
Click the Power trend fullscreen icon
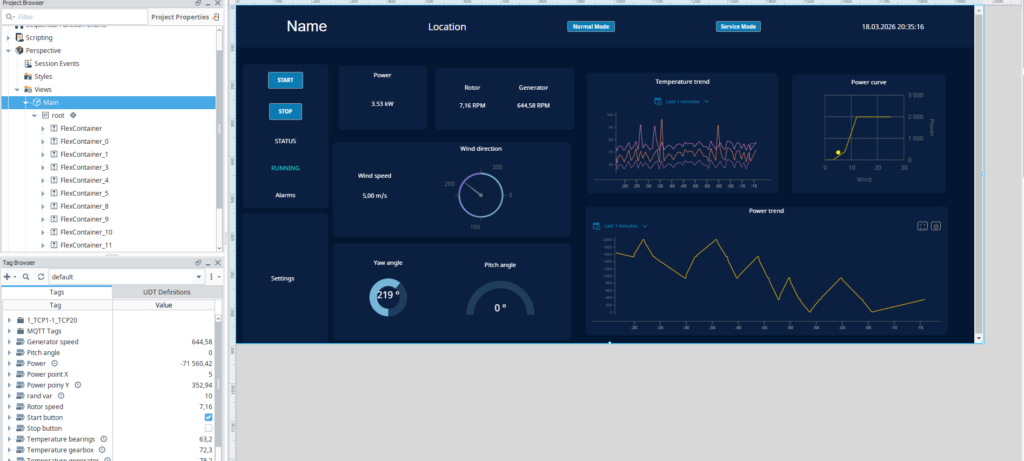(x=922, y=226)
